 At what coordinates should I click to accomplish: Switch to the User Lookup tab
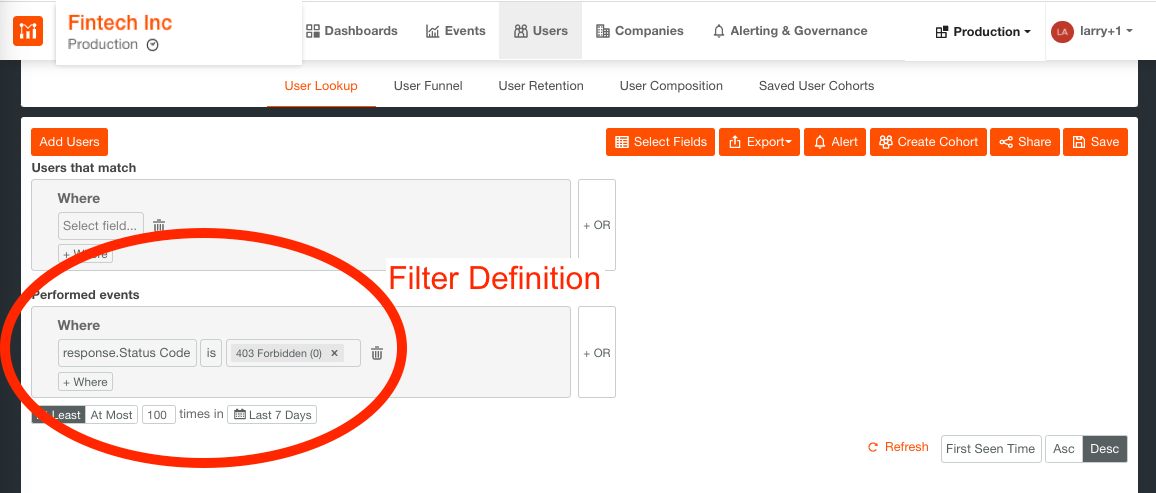(321, 86)
